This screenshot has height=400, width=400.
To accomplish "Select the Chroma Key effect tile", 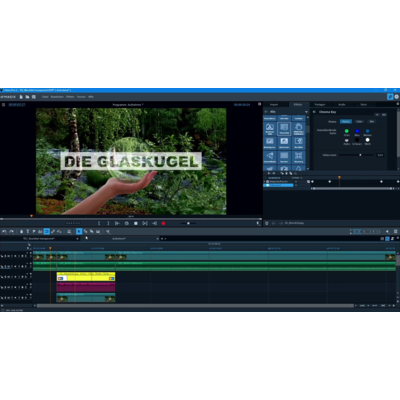I will coord(284,129).
